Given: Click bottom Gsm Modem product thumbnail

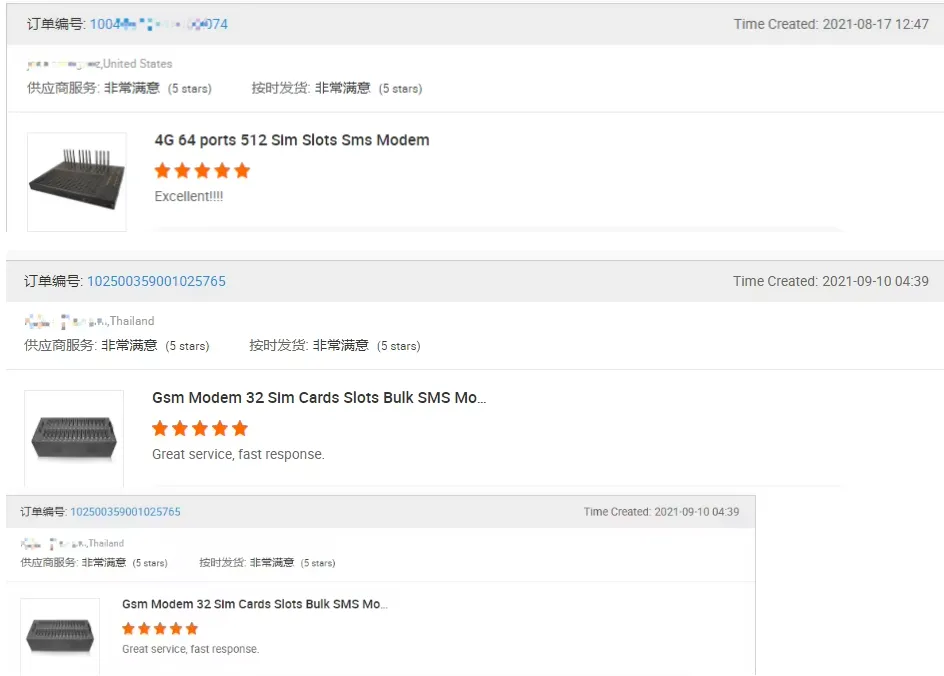Looking at the screenshot, I should pos(60,636).
